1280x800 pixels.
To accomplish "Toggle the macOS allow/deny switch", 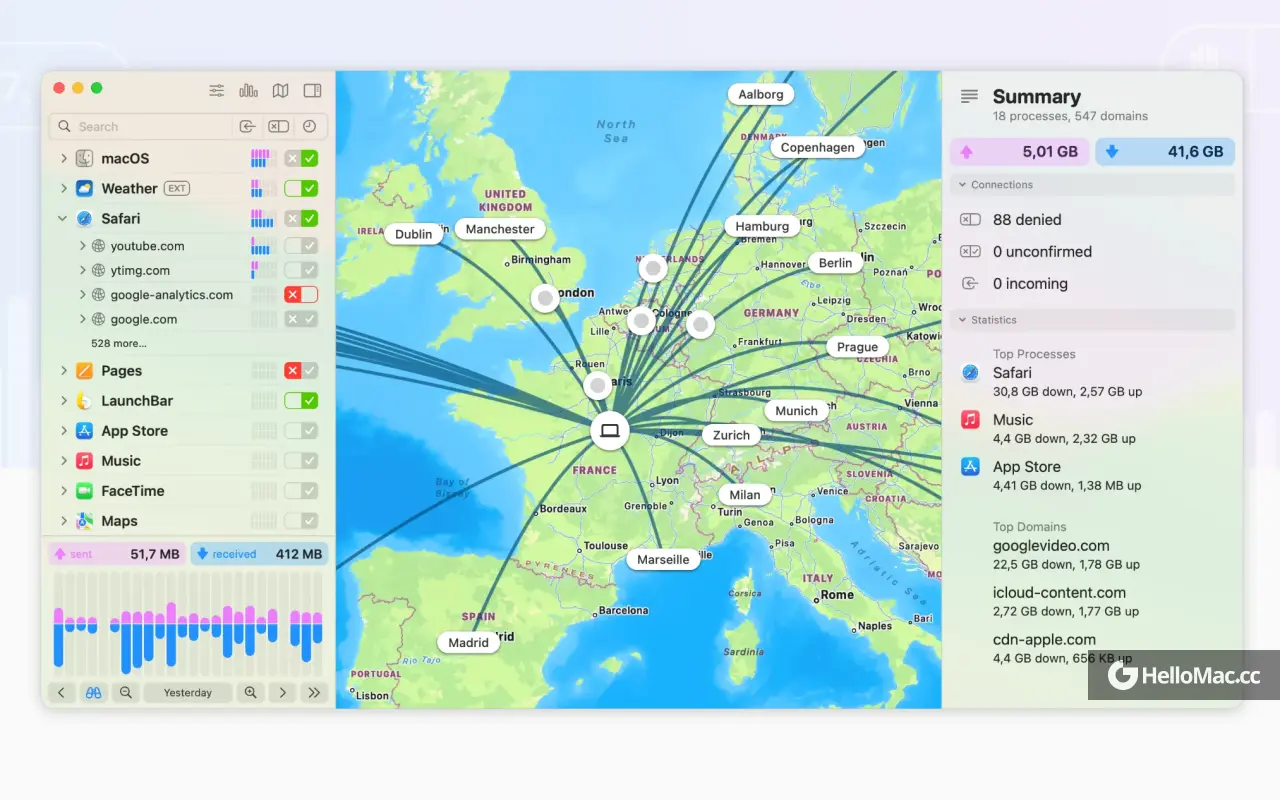I will (301, 158).
